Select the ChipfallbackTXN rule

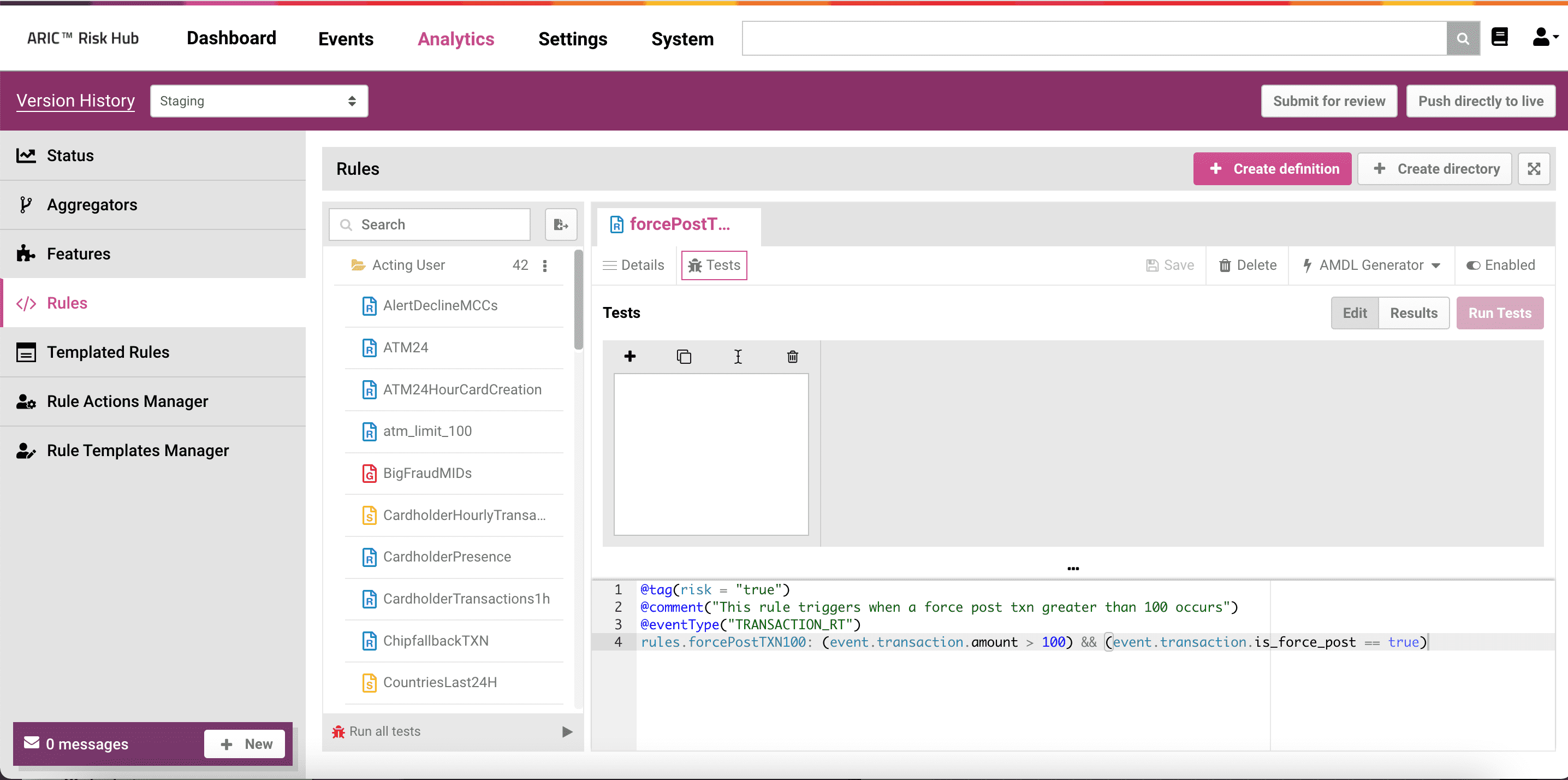[x=454, y=641]
